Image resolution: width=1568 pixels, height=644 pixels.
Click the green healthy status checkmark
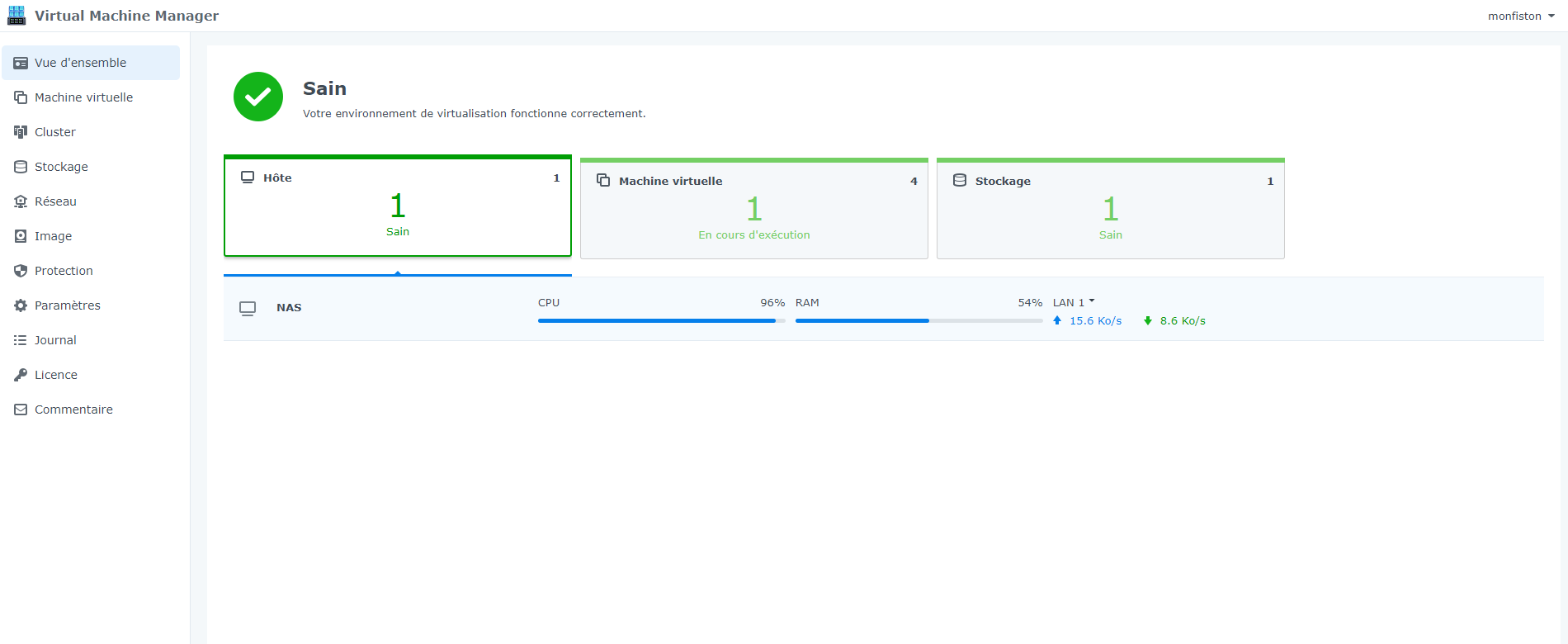tap(258, 97)
